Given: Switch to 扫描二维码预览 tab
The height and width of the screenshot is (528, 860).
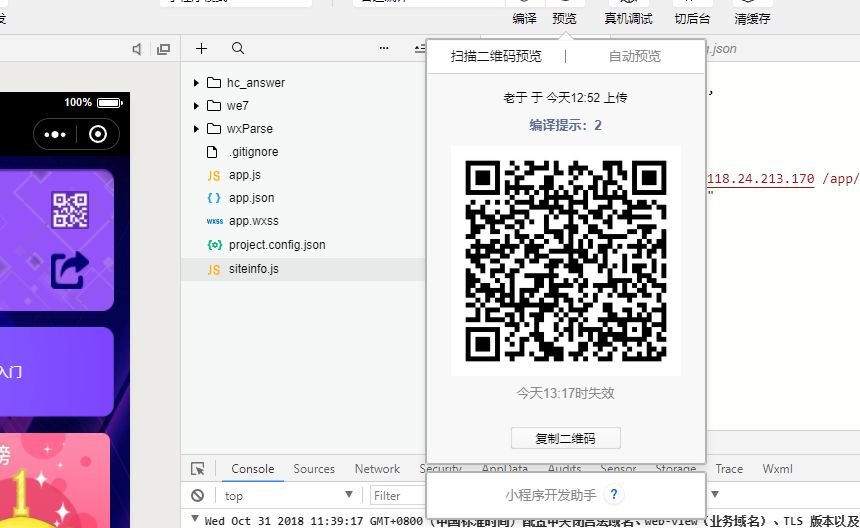Looking at the screenshot, I should 496,56.
